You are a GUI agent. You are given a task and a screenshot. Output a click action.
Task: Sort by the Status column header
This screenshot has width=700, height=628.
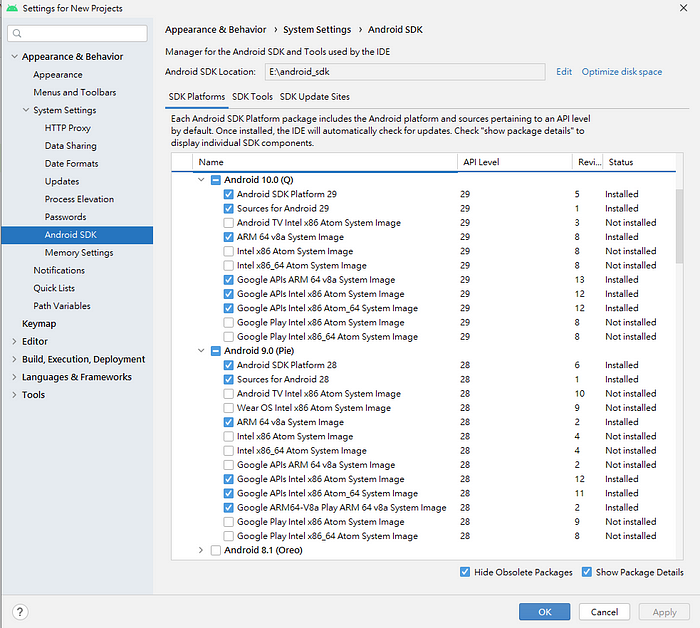[x=639, y=162]
